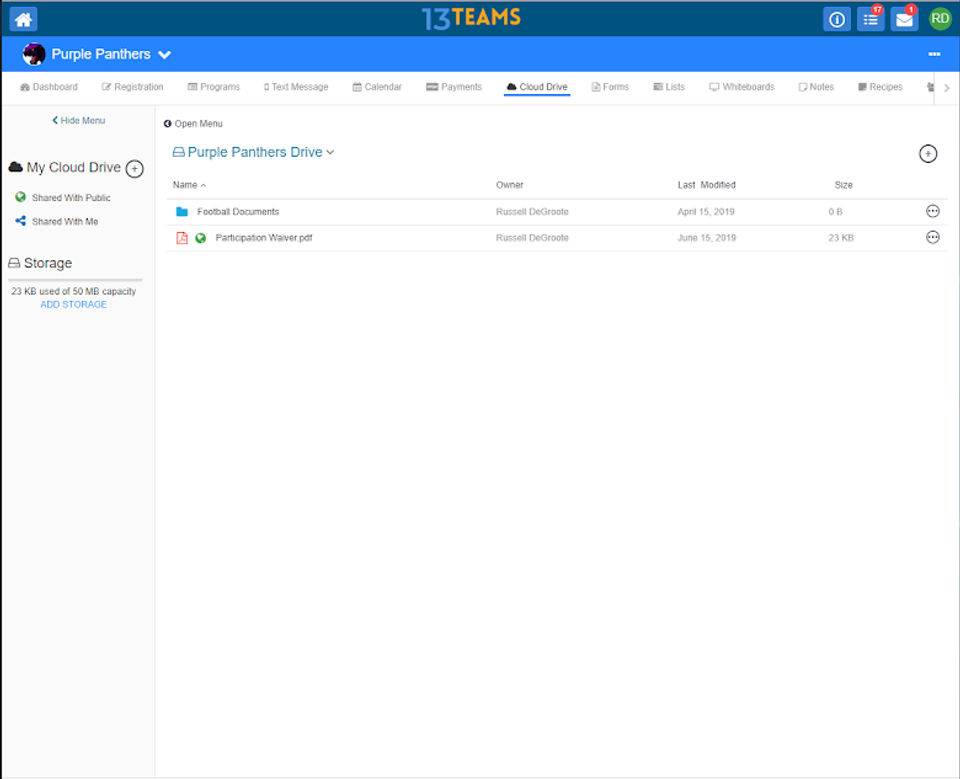Click the Shared With Public globe icon

20,197
